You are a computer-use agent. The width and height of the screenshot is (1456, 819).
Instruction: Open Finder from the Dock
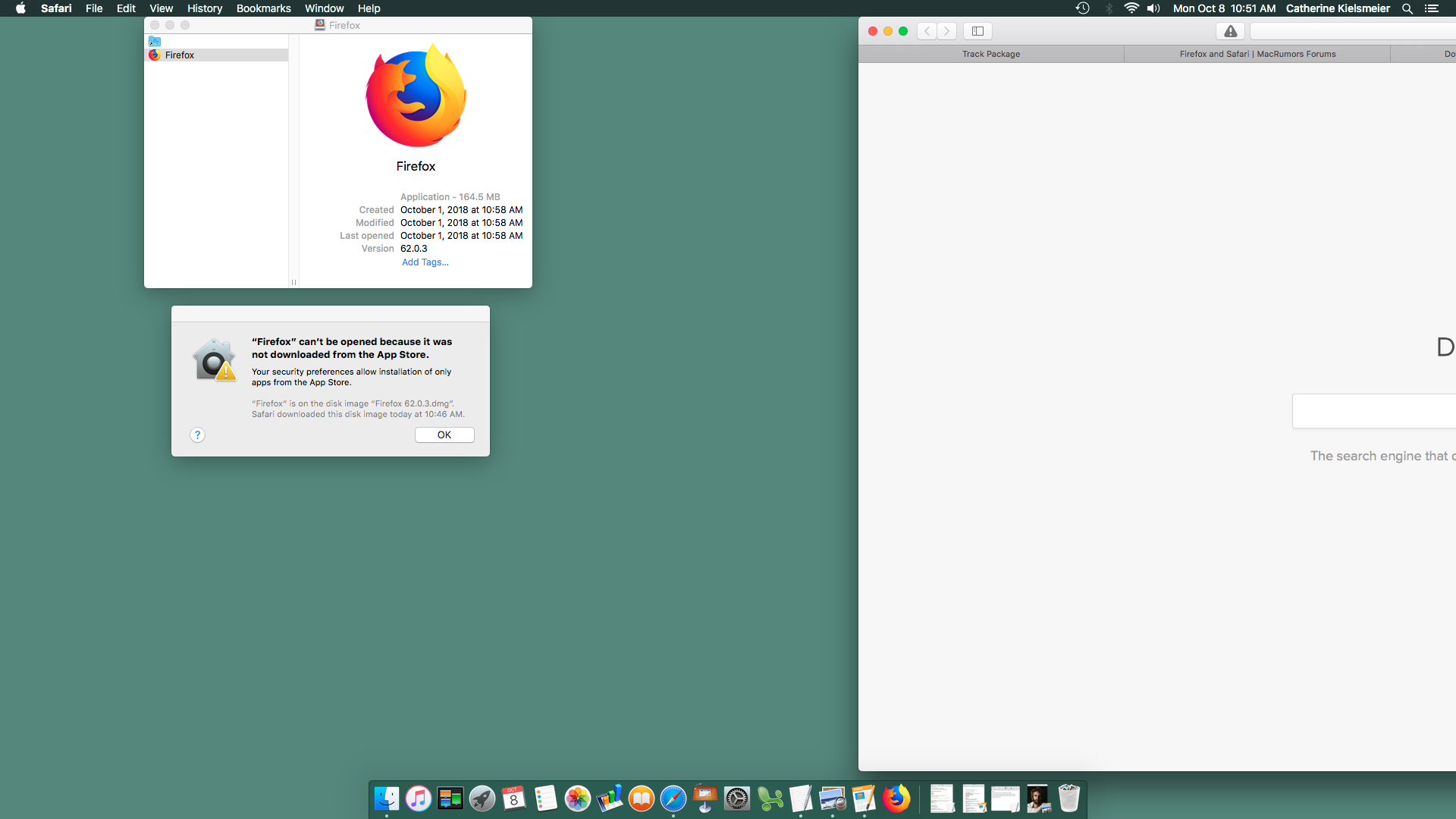pyautogui.click(x=387, y=799)
